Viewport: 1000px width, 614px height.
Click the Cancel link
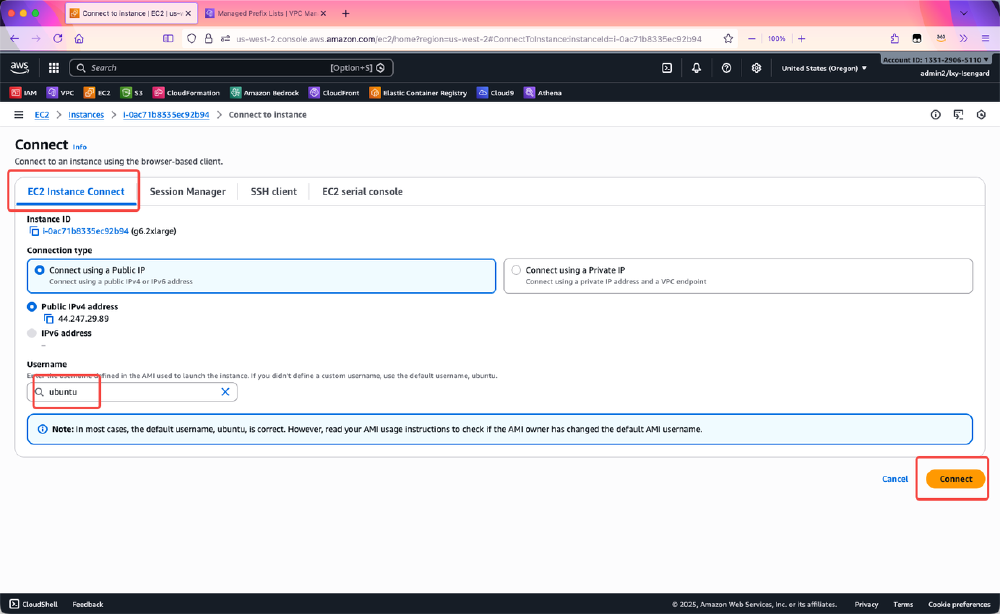point(895,479)
